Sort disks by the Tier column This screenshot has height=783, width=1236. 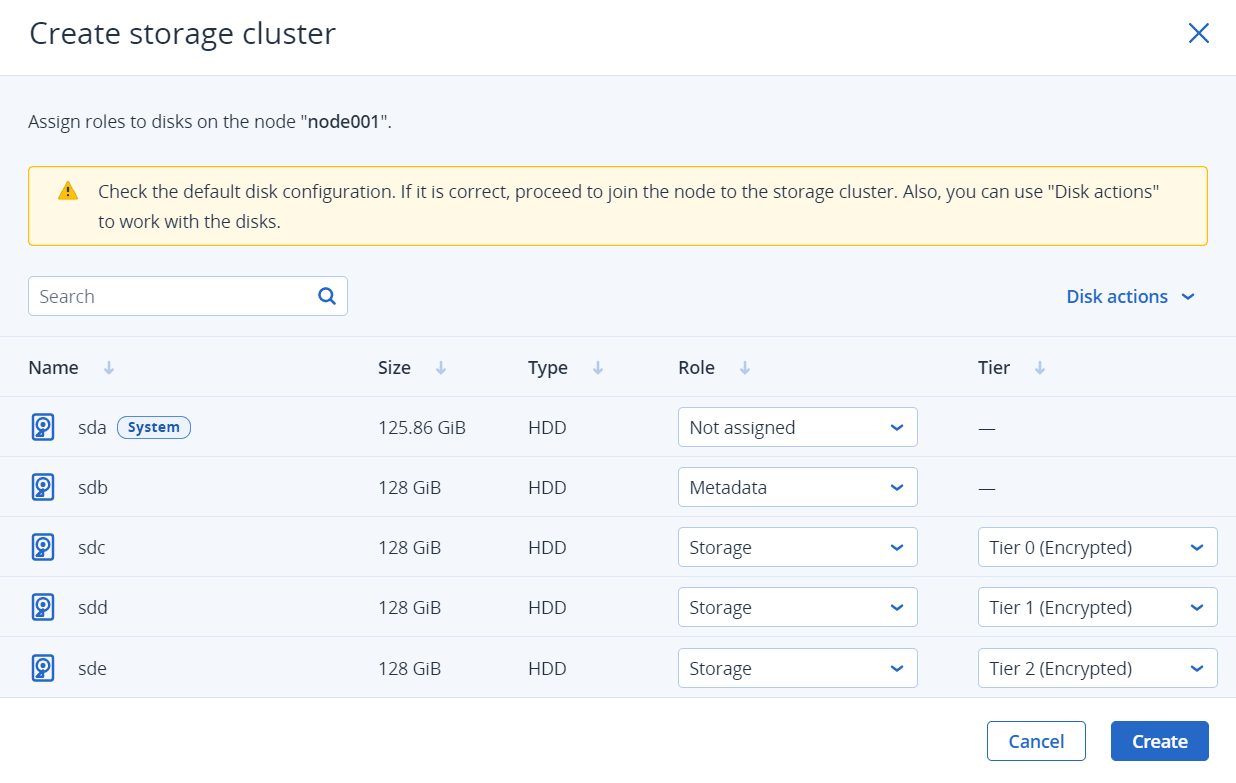coord(1040,367)
